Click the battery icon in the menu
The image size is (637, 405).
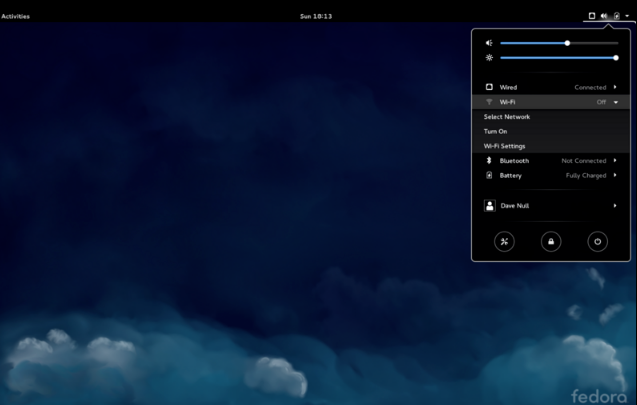click(489, 175)
